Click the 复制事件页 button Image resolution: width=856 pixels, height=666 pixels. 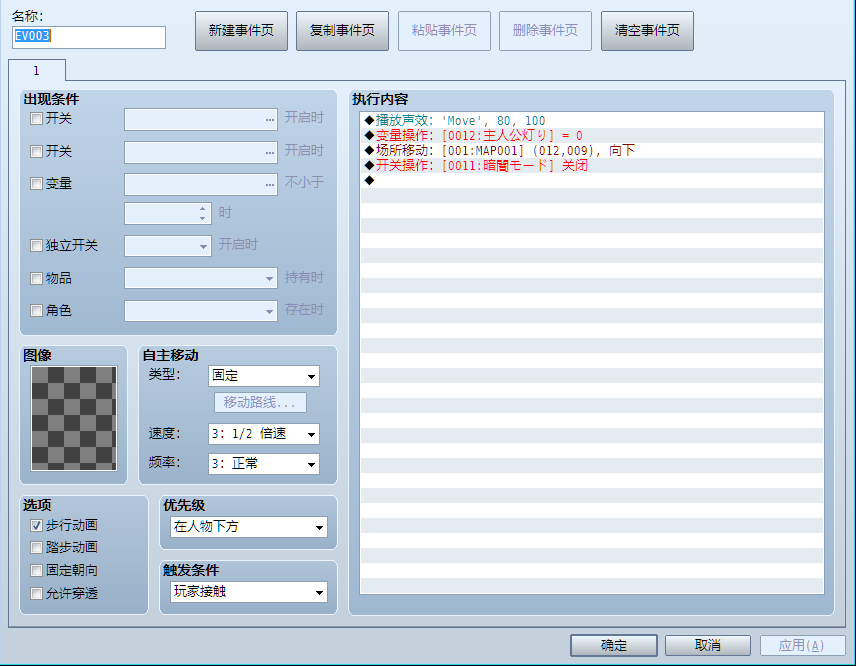(x=342, y=31)
